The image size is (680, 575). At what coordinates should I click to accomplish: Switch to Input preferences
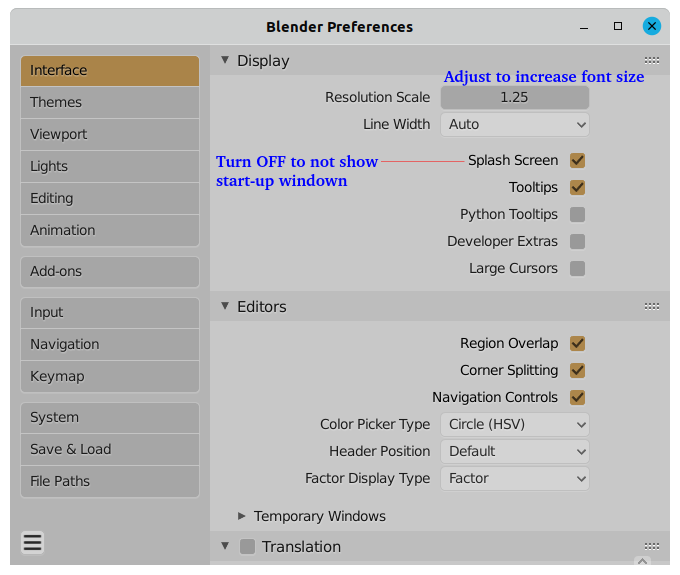click(110, 313)
